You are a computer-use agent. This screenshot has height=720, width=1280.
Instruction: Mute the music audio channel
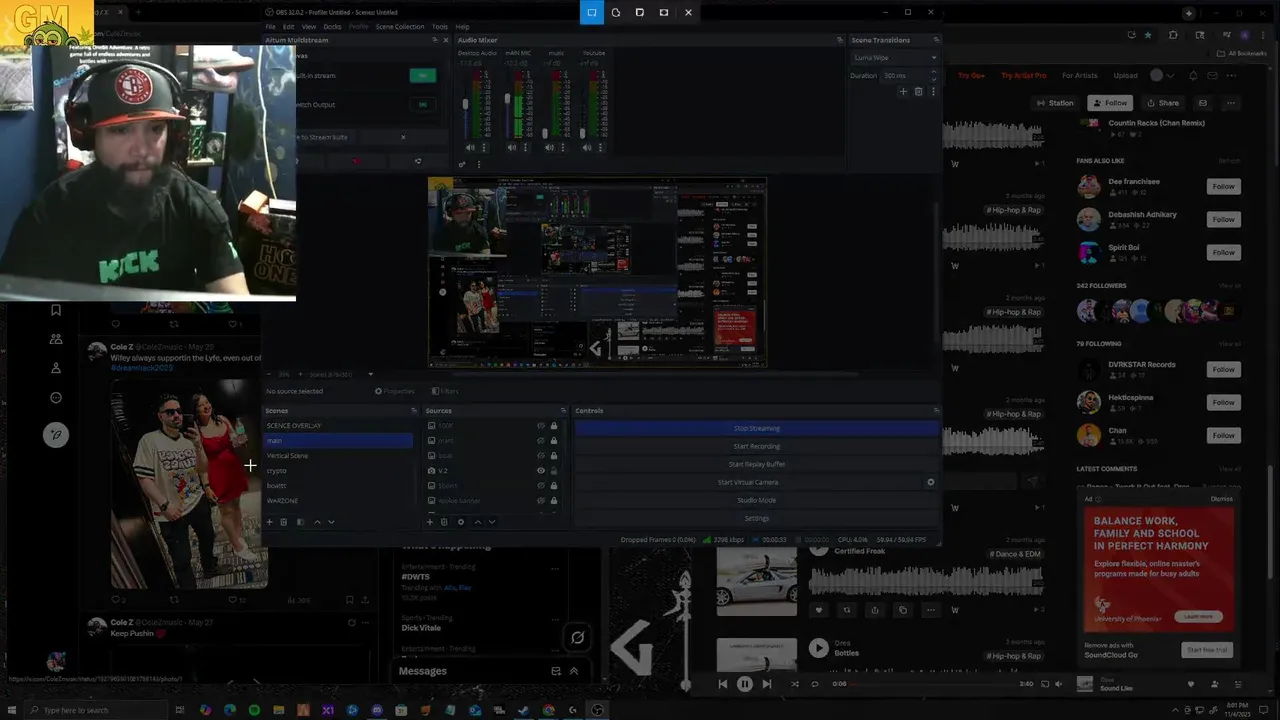click(550, 147)
